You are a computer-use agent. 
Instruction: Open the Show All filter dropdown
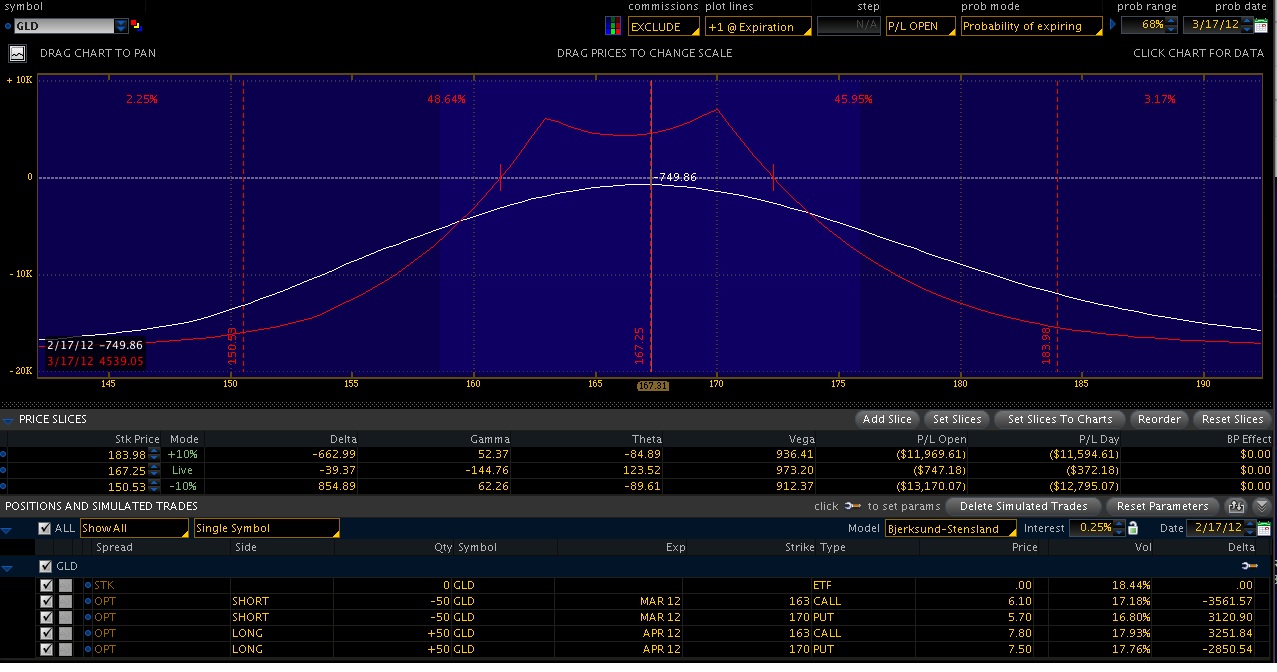click(x=134, y=528)
